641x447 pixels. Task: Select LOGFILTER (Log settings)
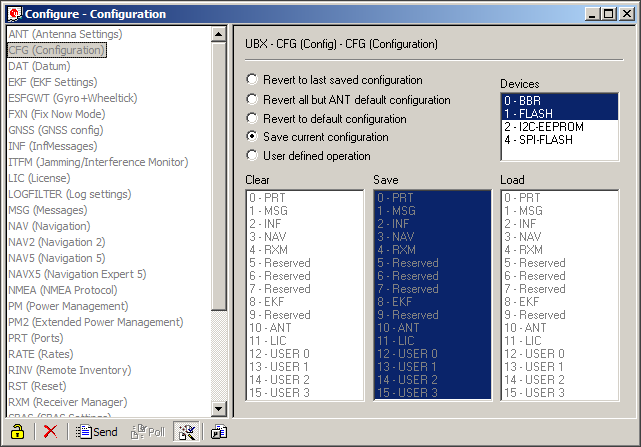tap(69, 194)
